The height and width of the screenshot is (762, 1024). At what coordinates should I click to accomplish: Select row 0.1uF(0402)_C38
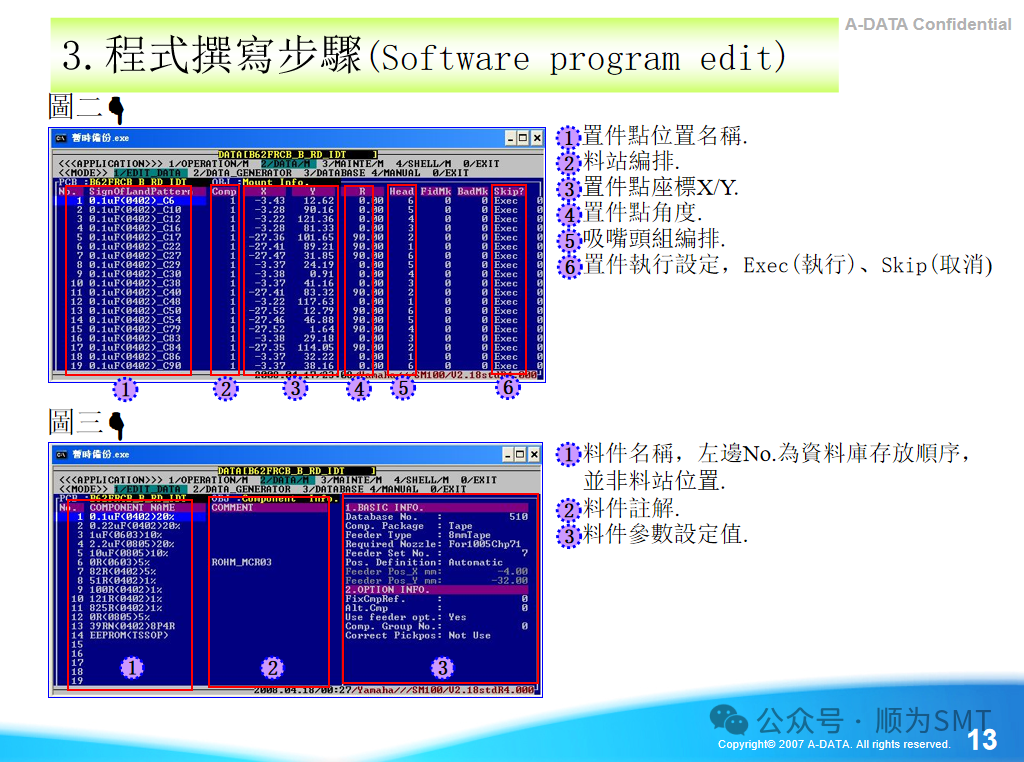[133, 283]
